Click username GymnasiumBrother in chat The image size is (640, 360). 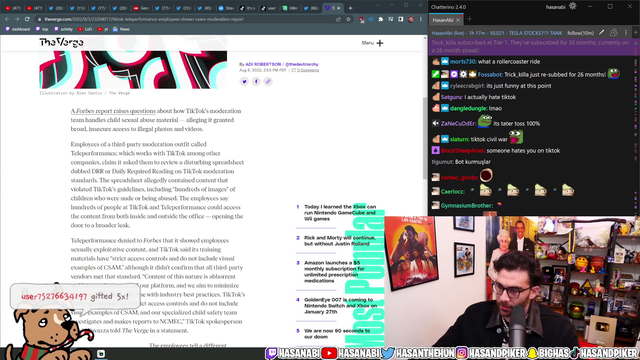[x=467, y=206]
